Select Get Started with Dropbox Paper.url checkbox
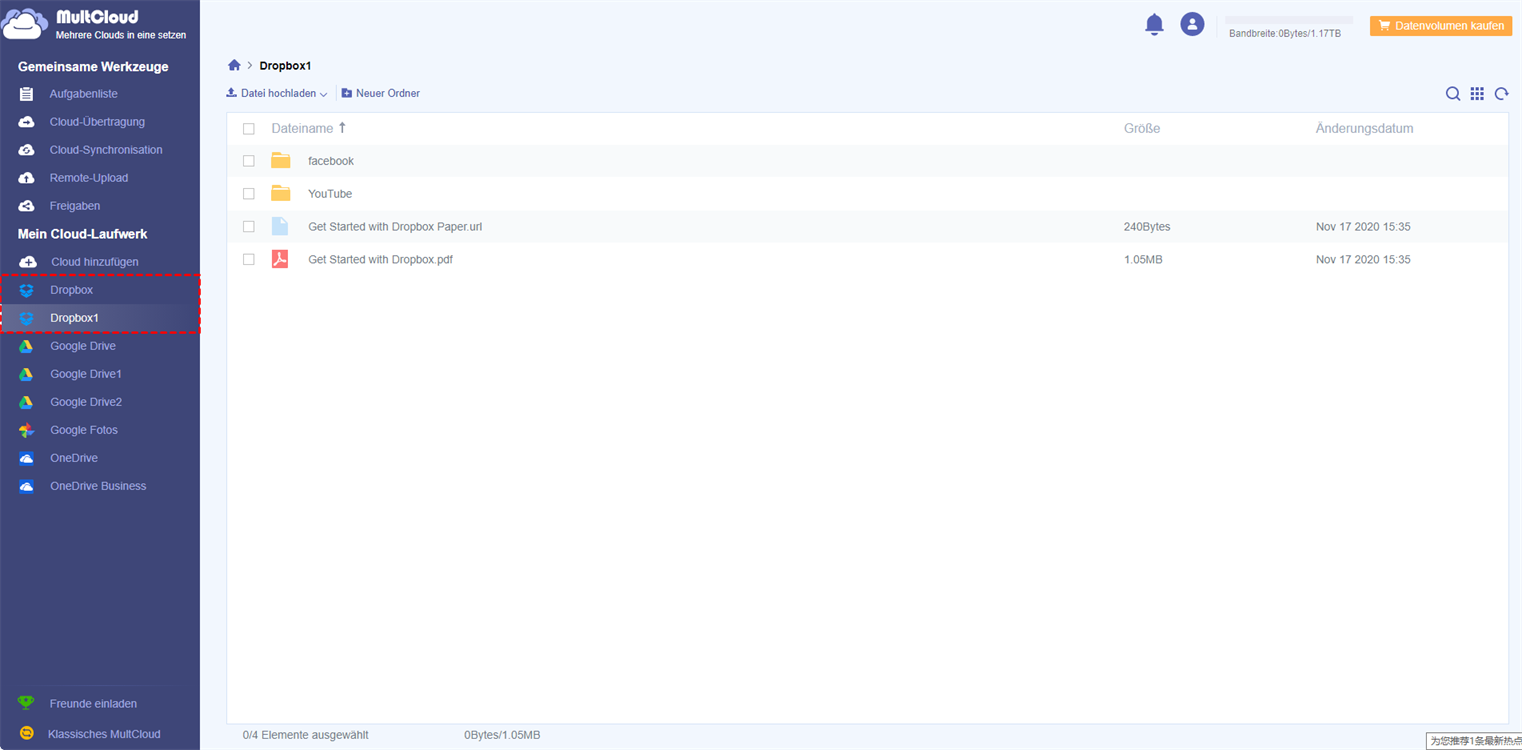The image size is (1522, 750). click(249, 227)
